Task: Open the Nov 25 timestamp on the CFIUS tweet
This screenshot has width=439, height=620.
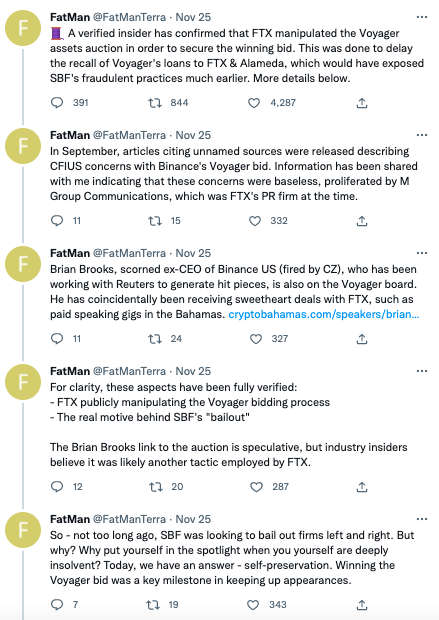Action: point(193,135)
